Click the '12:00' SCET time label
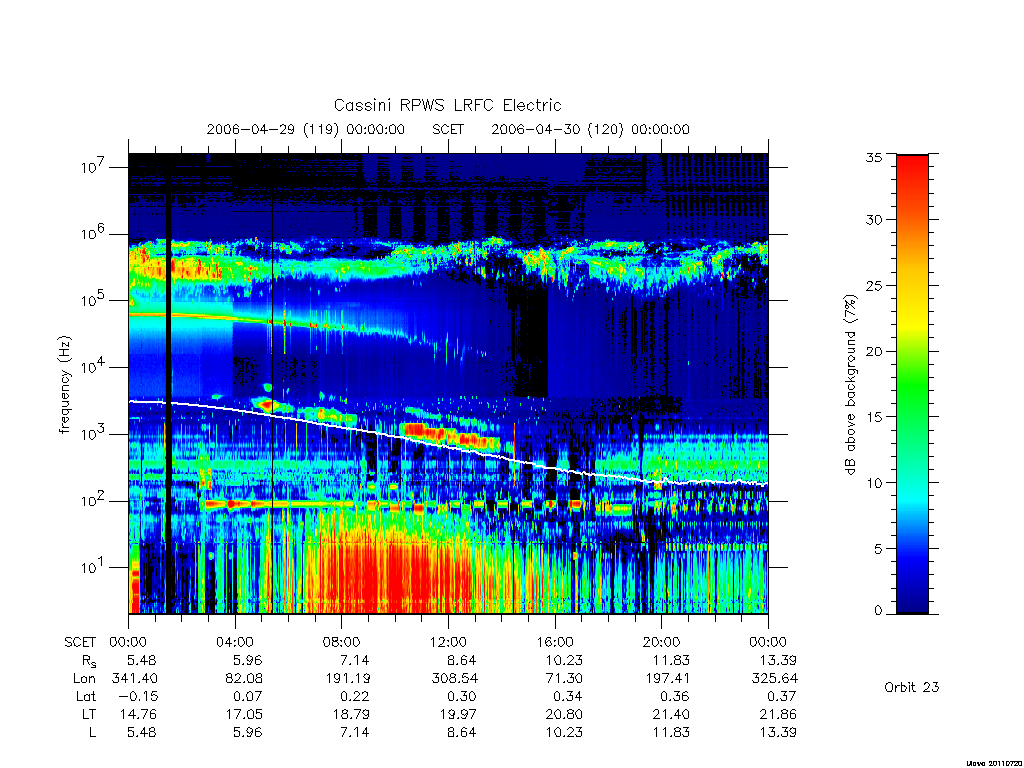This screenshot has height=768, width=1024. (448, 642)
